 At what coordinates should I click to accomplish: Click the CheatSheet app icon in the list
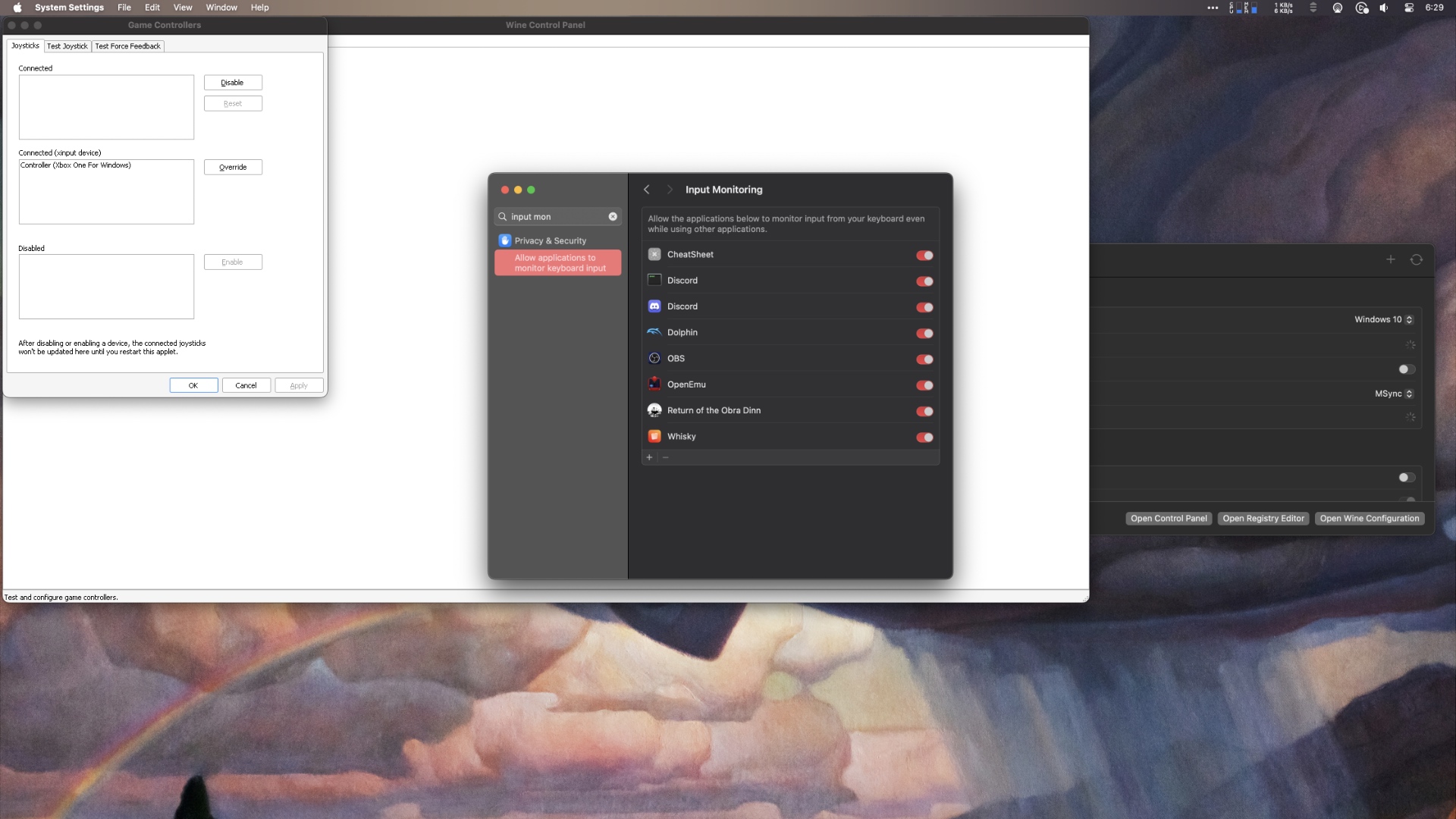click(654, 254)
